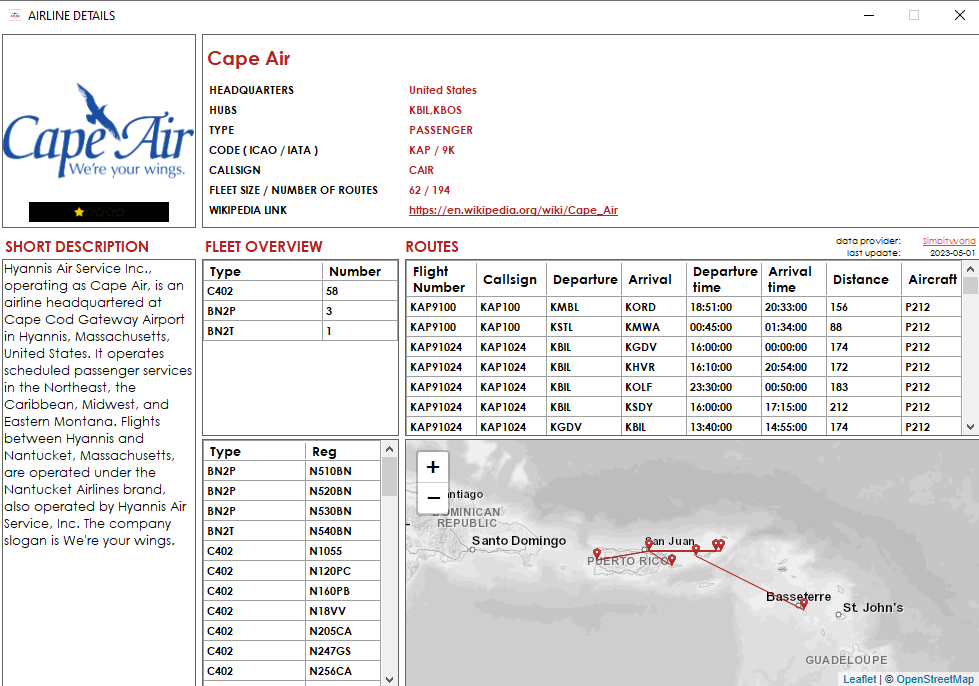Screen dimensions: 979x686
Task: Zoom in on the routes map
Action: click(x=433, y=467)
